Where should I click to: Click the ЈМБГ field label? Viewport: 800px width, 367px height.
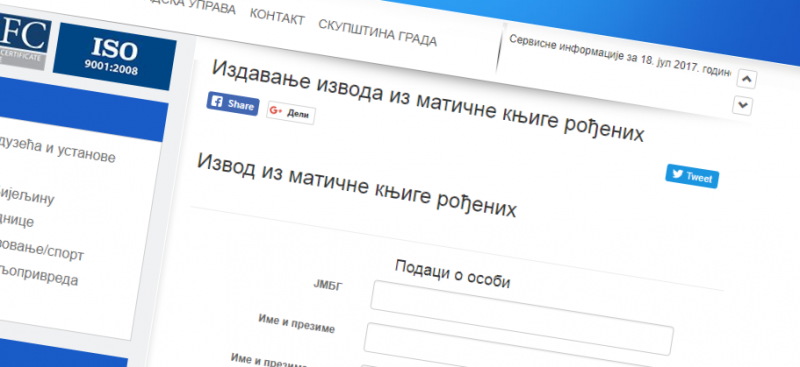(328, 285)
